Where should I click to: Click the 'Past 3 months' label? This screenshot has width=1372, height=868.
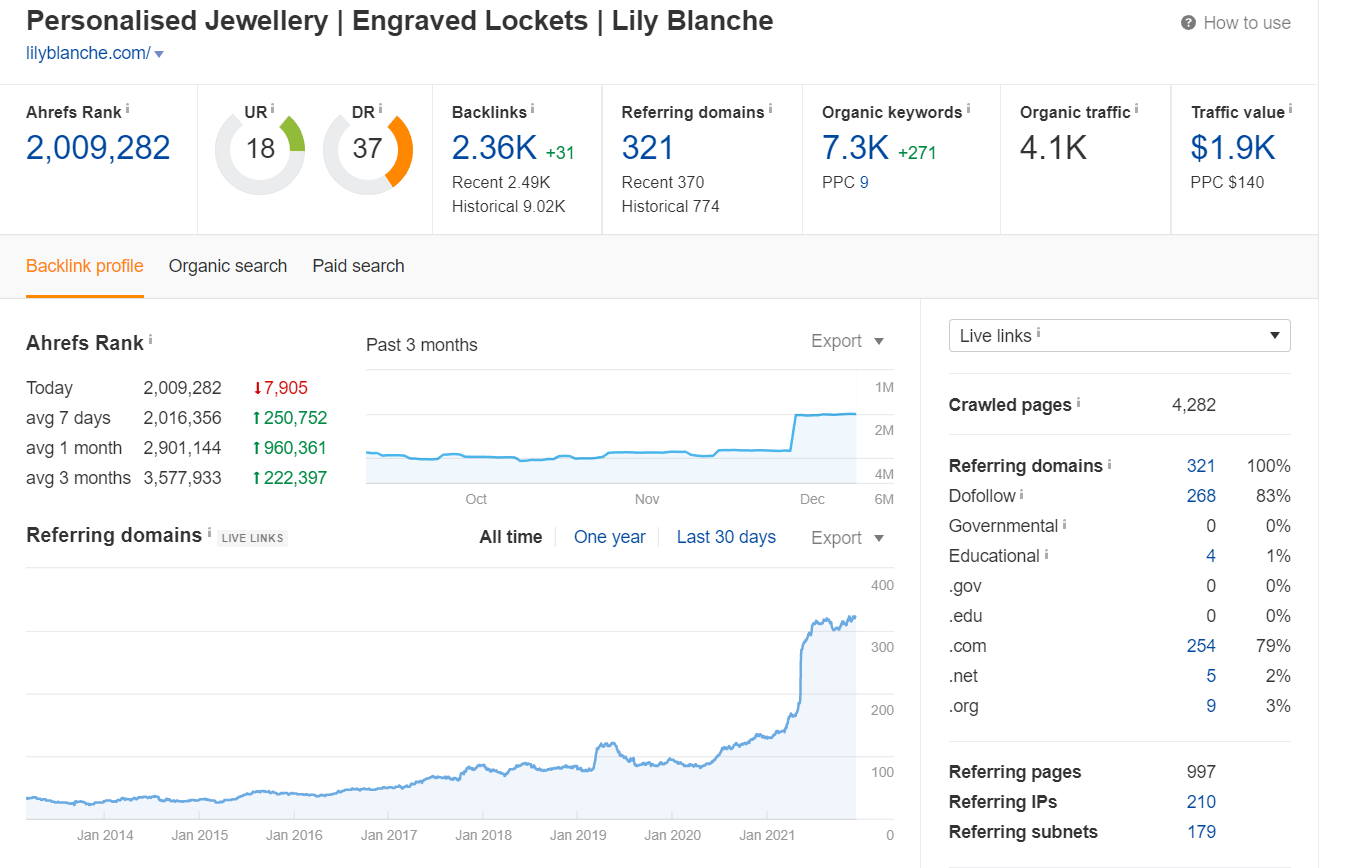(x=422, y=345)
